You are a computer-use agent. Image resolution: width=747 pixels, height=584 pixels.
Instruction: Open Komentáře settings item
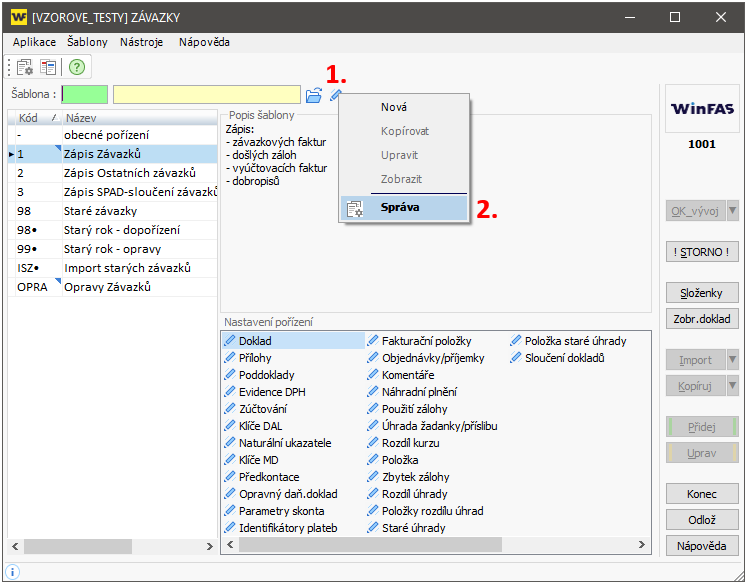pyautogui.click(x=401, y=375)
